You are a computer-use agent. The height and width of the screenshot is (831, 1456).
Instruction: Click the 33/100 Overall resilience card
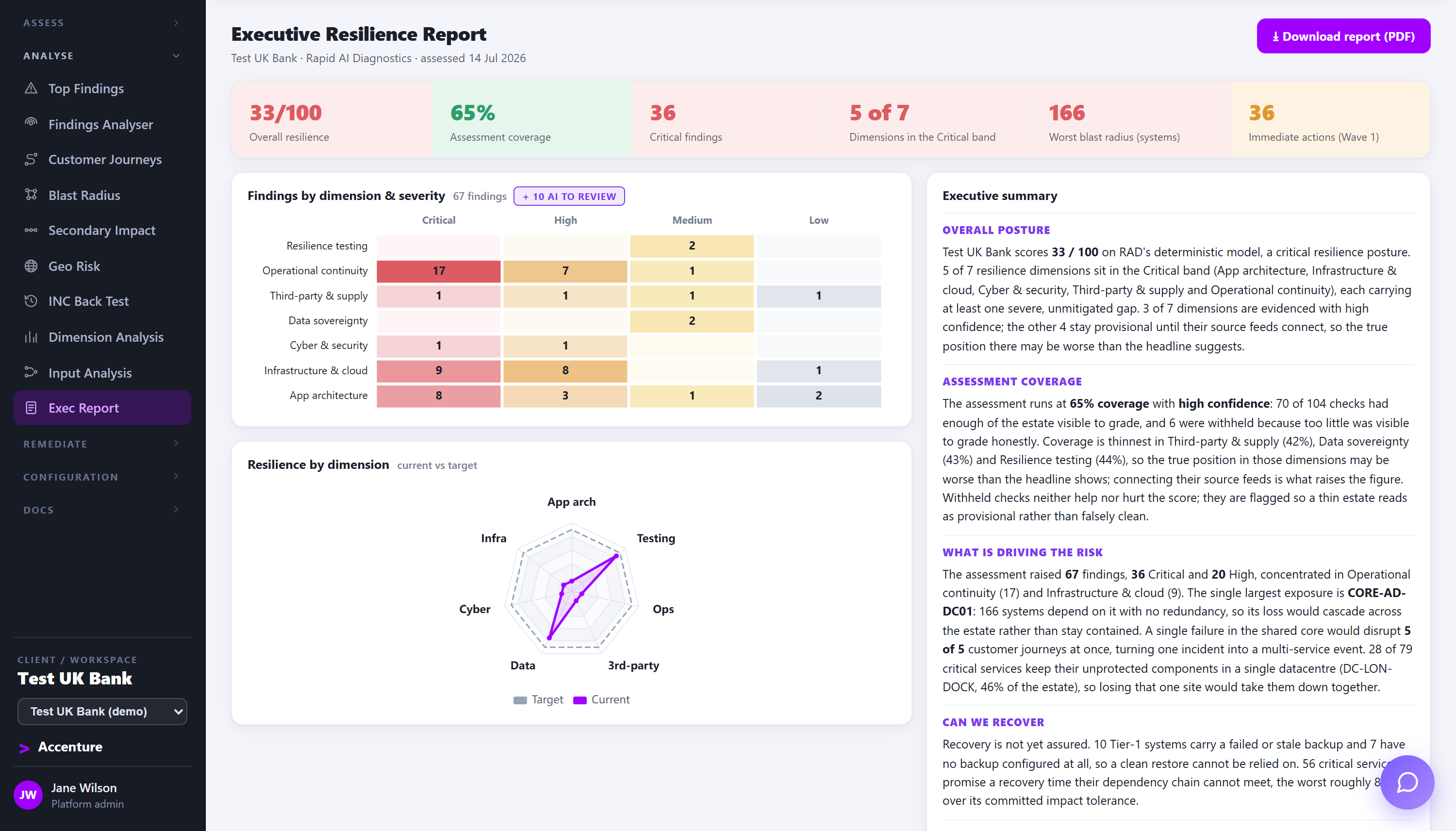click(331, 119)
